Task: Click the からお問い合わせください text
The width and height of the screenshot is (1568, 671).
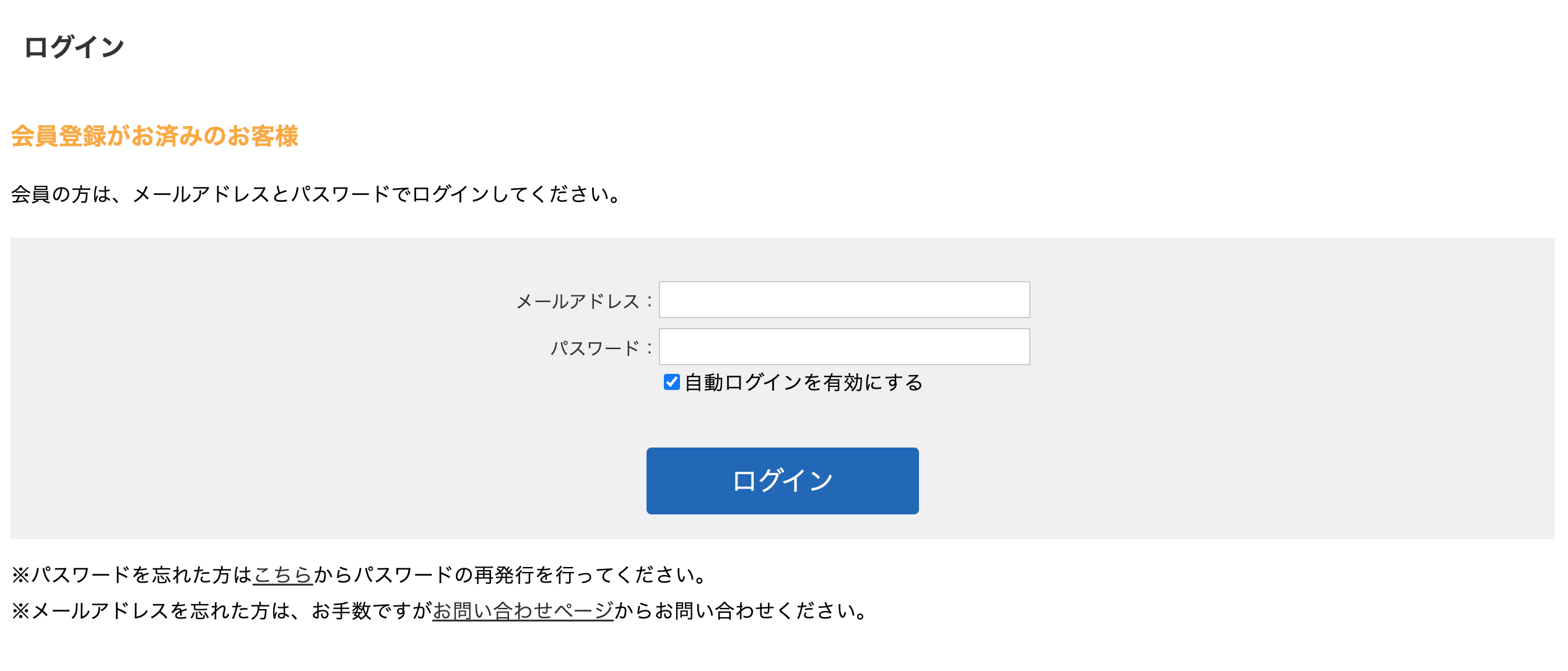Action: 741,611
